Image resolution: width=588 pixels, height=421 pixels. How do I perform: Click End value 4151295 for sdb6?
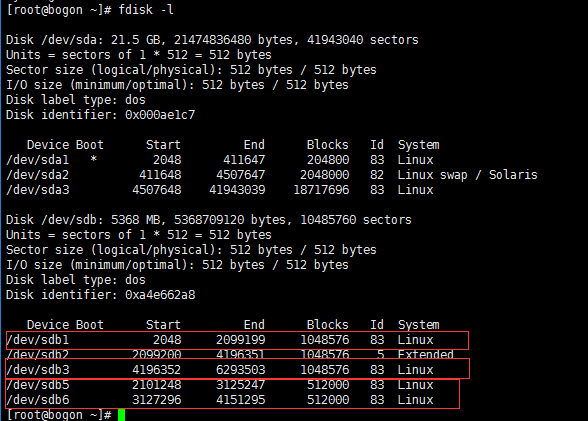coord(240,400)
